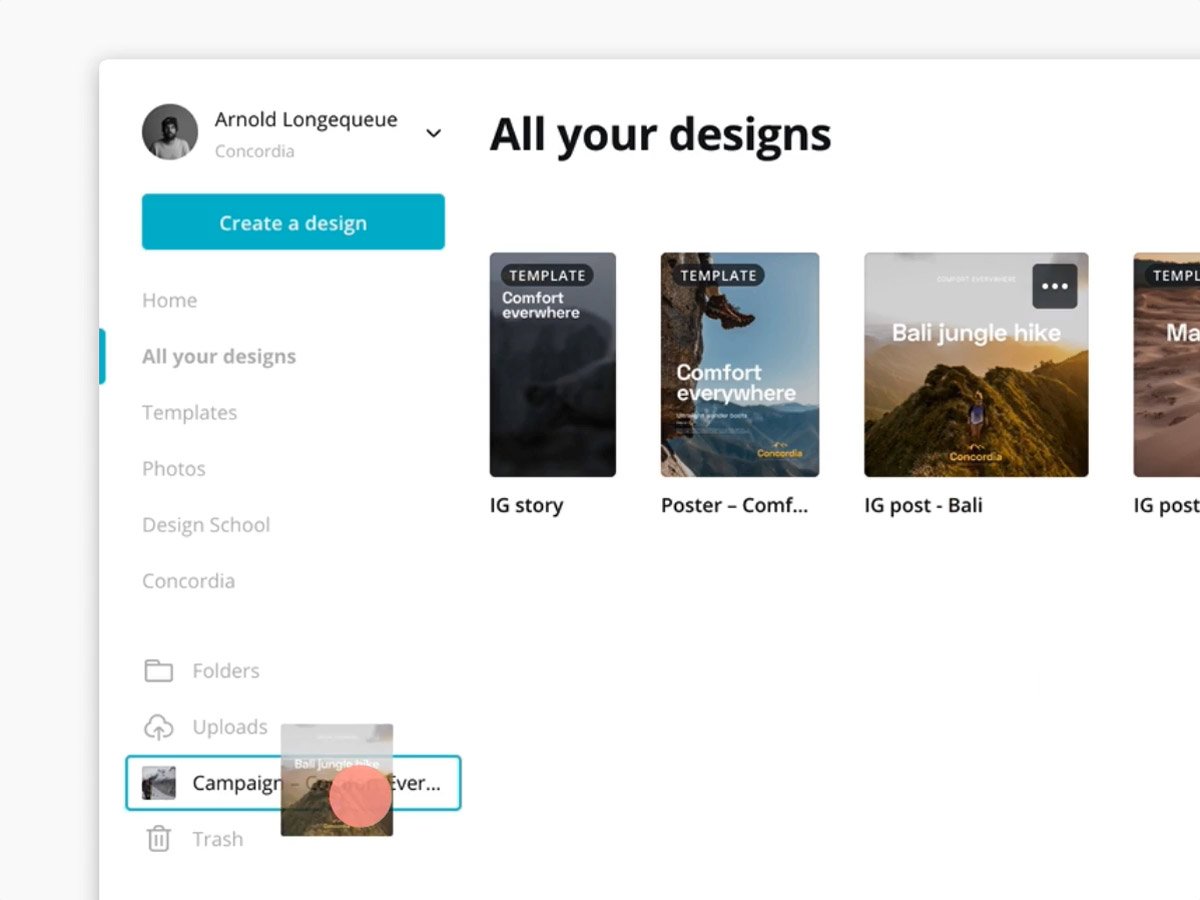Open the three-dot options menu on Bali post
1200x900 pixels.
pos(1053,287)
